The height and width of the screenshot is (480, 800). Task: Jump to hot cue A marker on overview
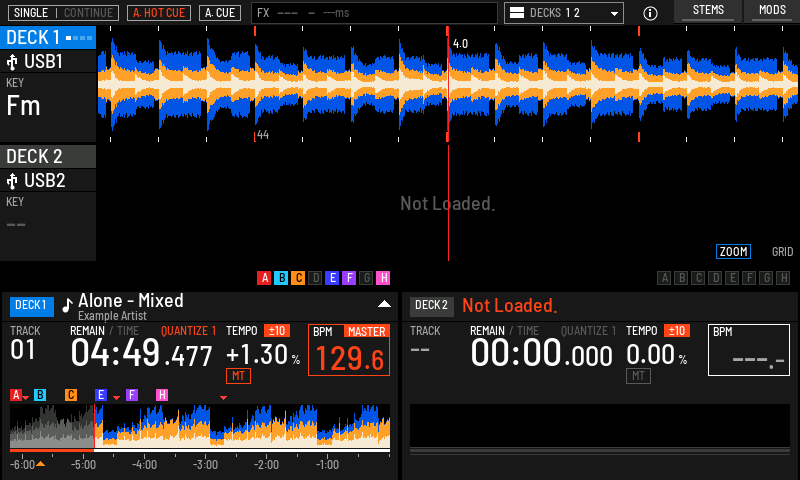coord(16,395)
